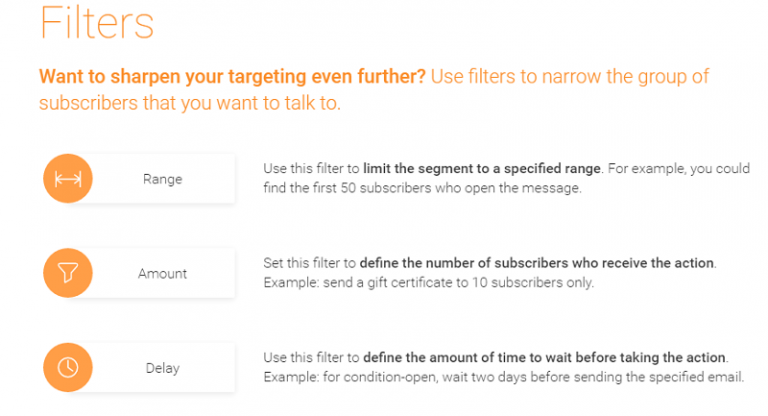Click 'Use filters to narrow the group of' text
The width and height of the screenshot is (768, 416).
(570, 76)
